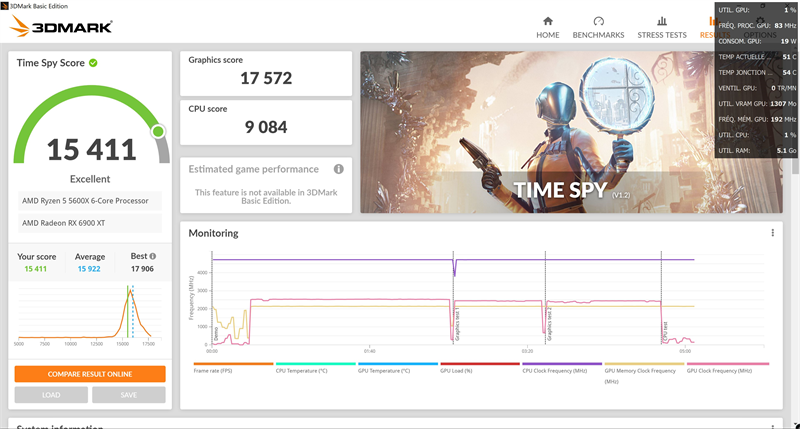Click the LOAD button
Viewport: 800px width, 429px height.
(x=51, y=395)
